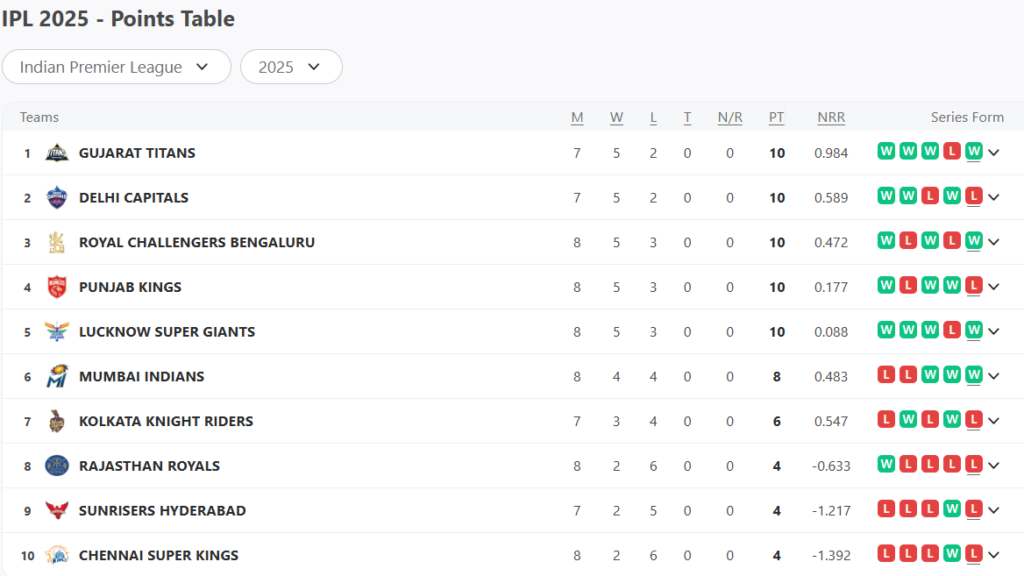
Task: Open the Delhi Capitals team page link
Action: tap(134, 197)
